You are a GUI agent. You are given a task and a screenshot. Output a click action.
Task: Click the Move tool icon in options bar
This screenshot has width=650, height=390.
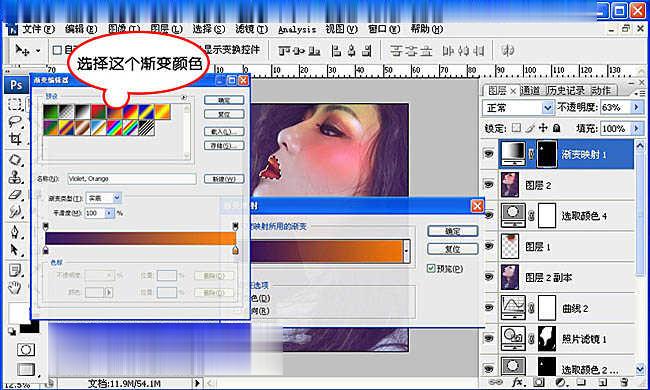[x=22, y=51]
